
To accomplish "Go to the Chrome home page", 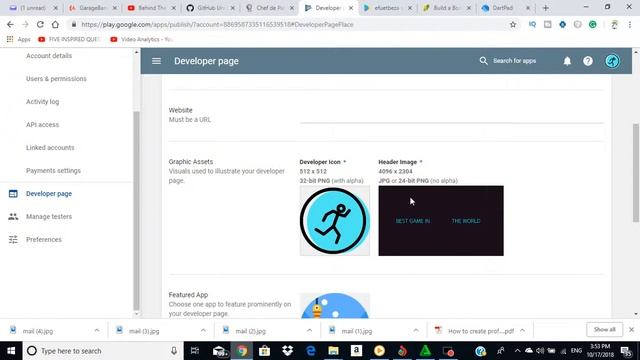I will 55,24.
